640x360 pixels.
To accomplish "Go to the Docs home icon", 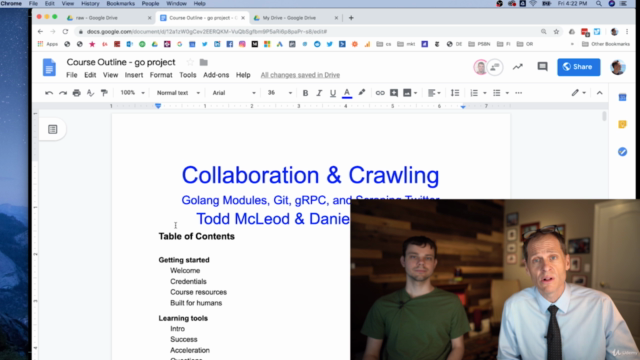I will pos(49,67).
